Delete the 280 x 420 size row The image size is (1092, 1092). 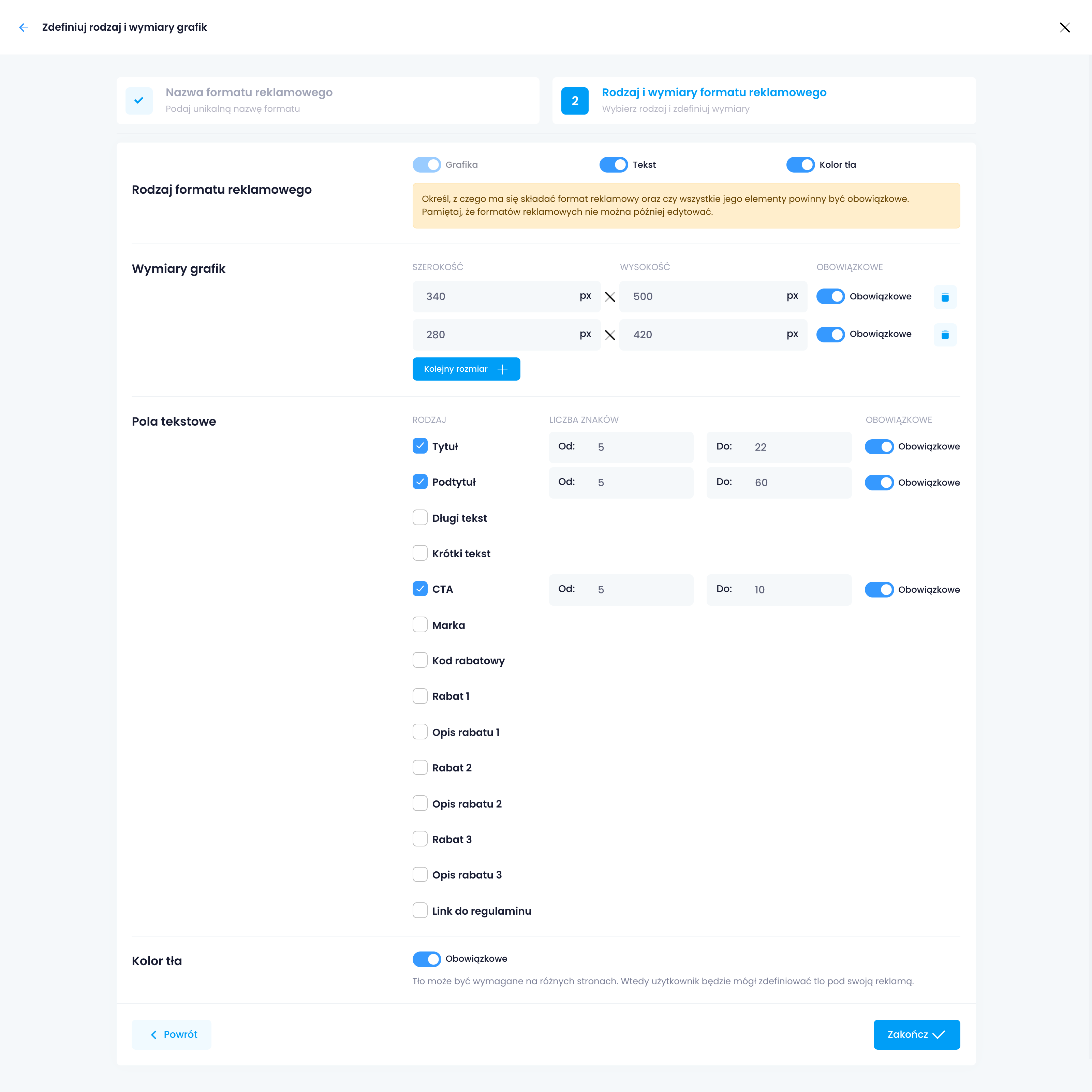[x=944, y=335]
